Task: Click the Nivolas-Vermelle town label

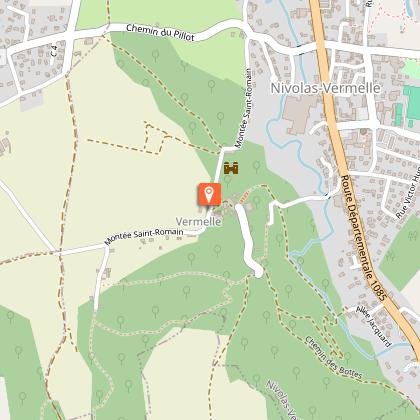Action: point(325,88)
